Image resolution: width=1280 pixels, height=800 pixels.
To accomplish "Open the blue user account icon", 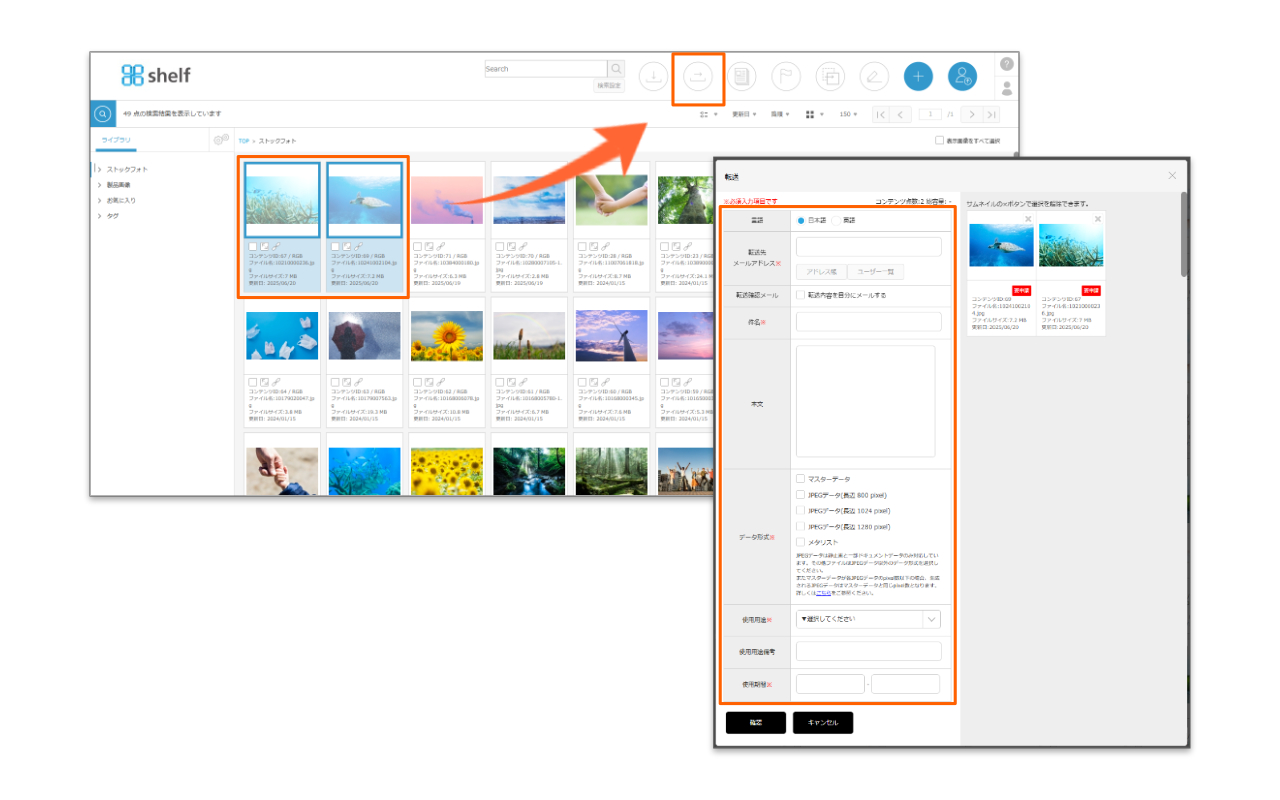I will point(962,77).
